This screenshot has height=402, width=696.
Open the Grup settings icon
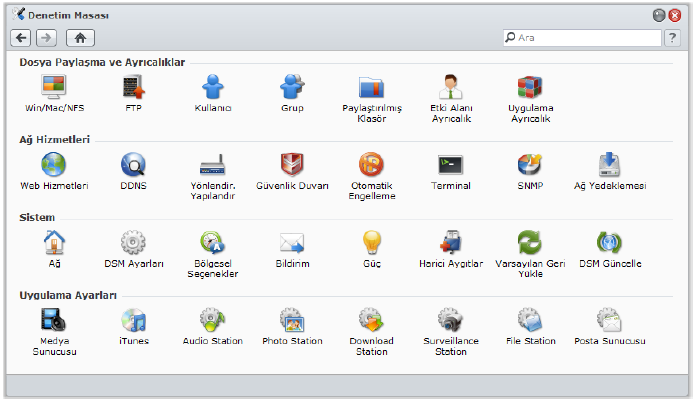[x=292, y=88]
